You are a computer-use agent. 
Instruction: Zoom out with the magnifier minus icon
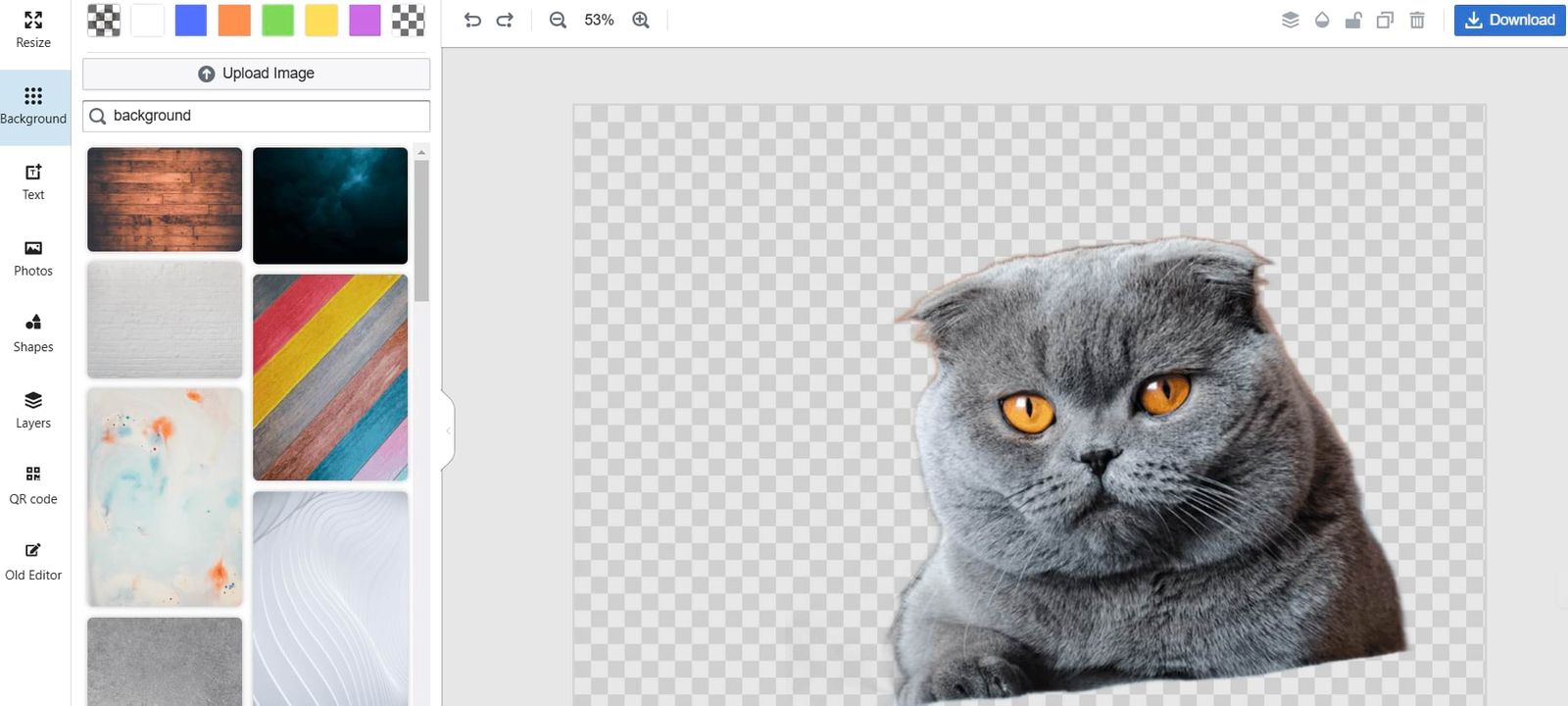coord(558,20)
